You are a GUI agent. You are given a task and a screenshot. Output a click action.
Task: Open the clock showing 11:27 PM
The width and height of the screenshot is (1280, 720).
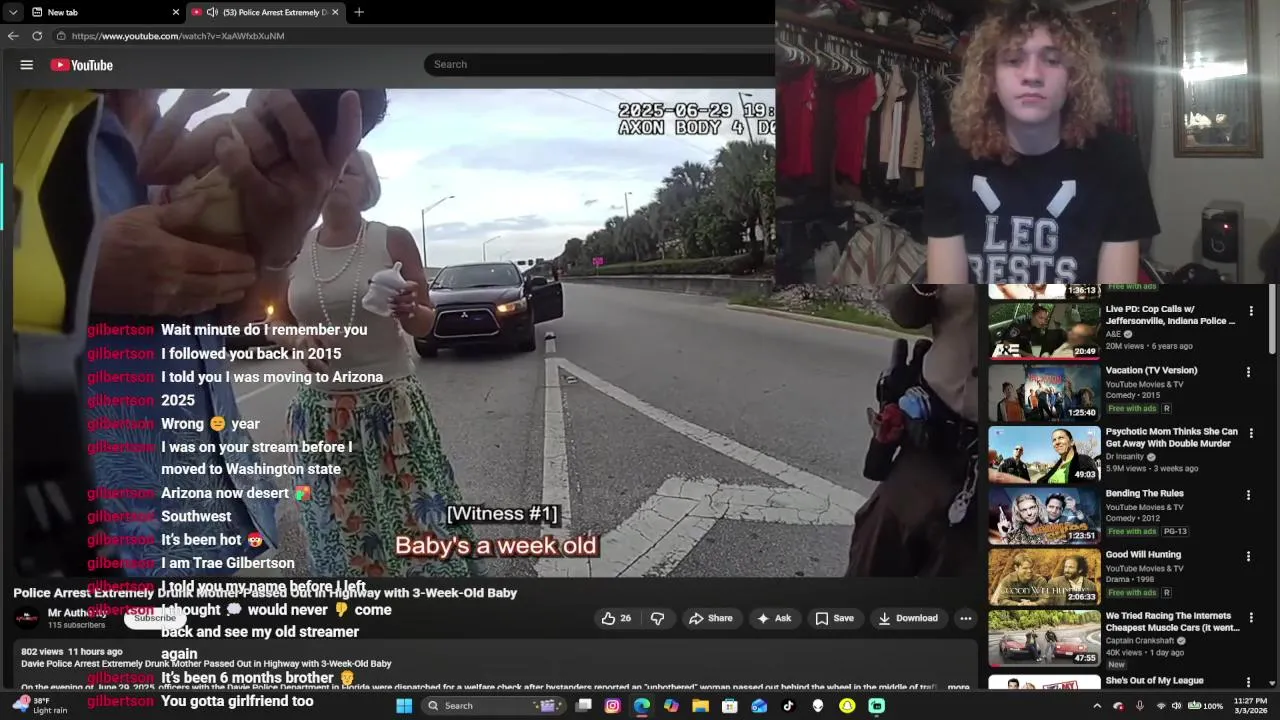pyautogui.click(x=1250, y=705)
